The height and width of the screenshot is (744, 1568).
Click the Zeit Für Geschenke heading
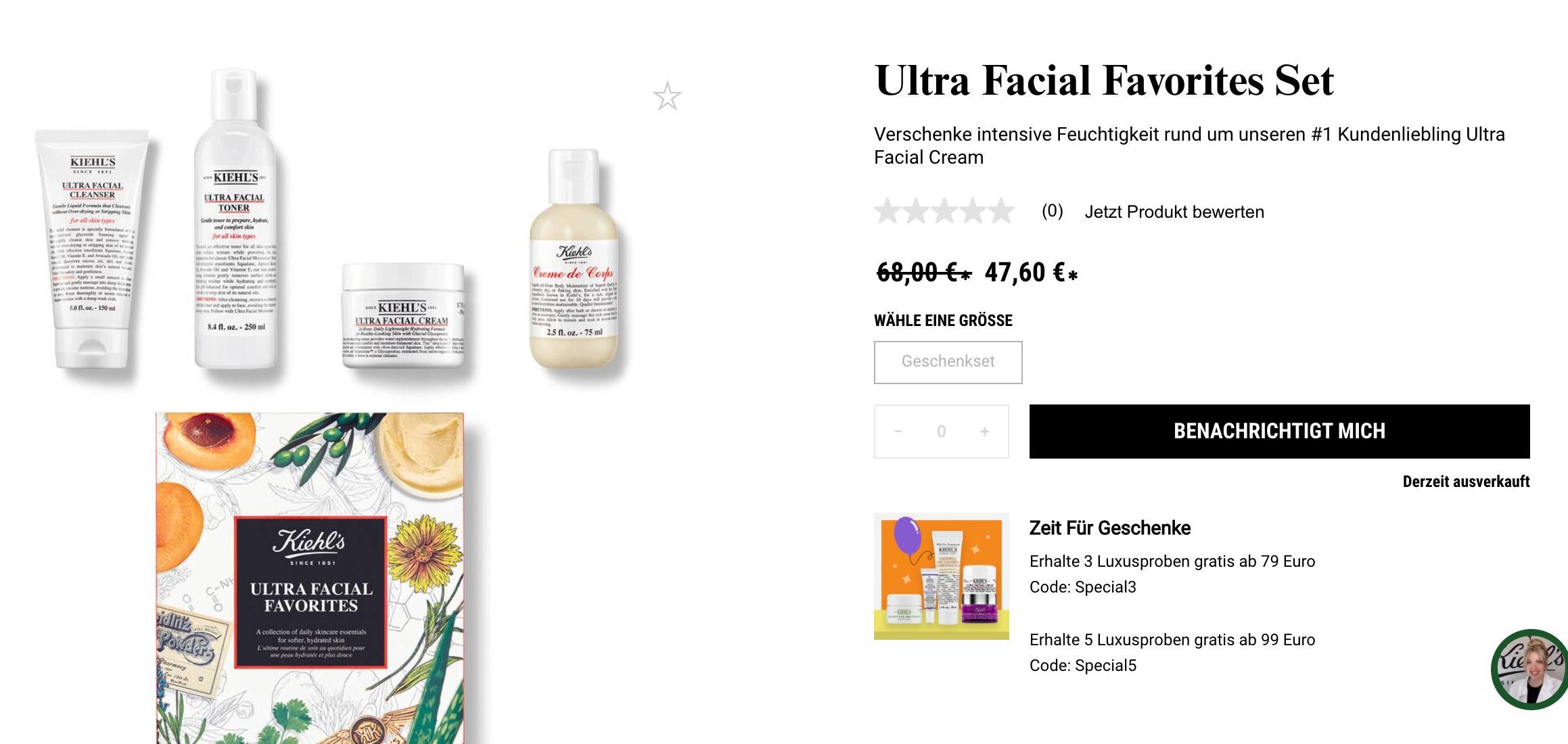point(1110,528)
